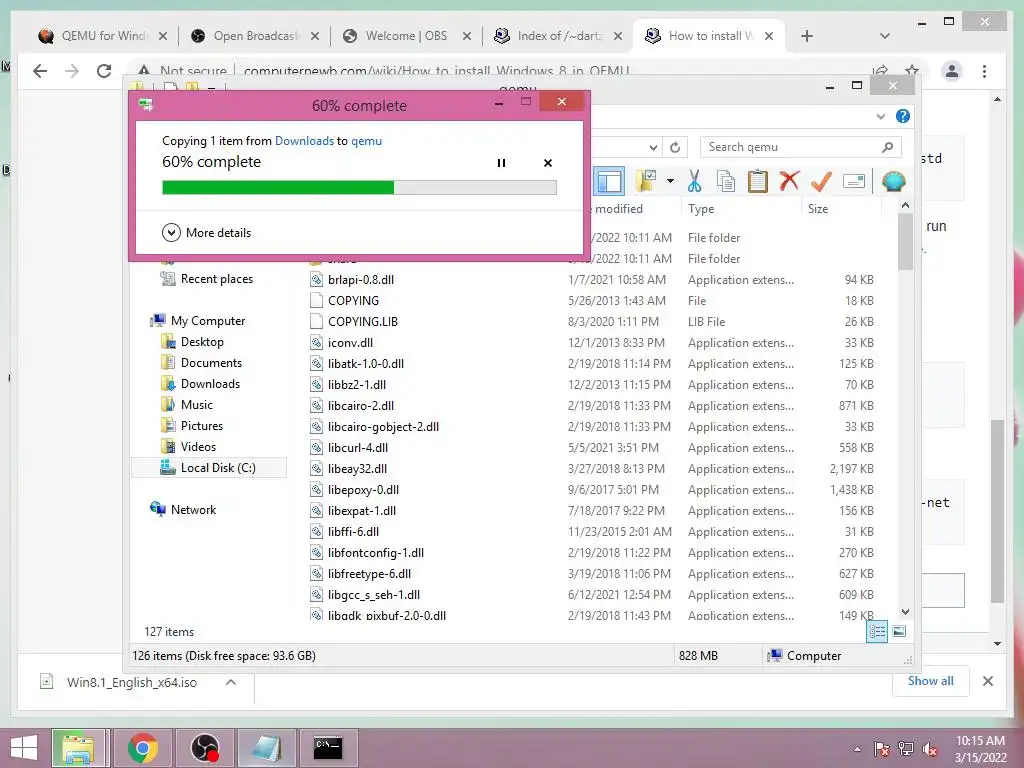1024x768 pixels.
Task: Bookmark page with the star icon
Action: pos(912,70)
